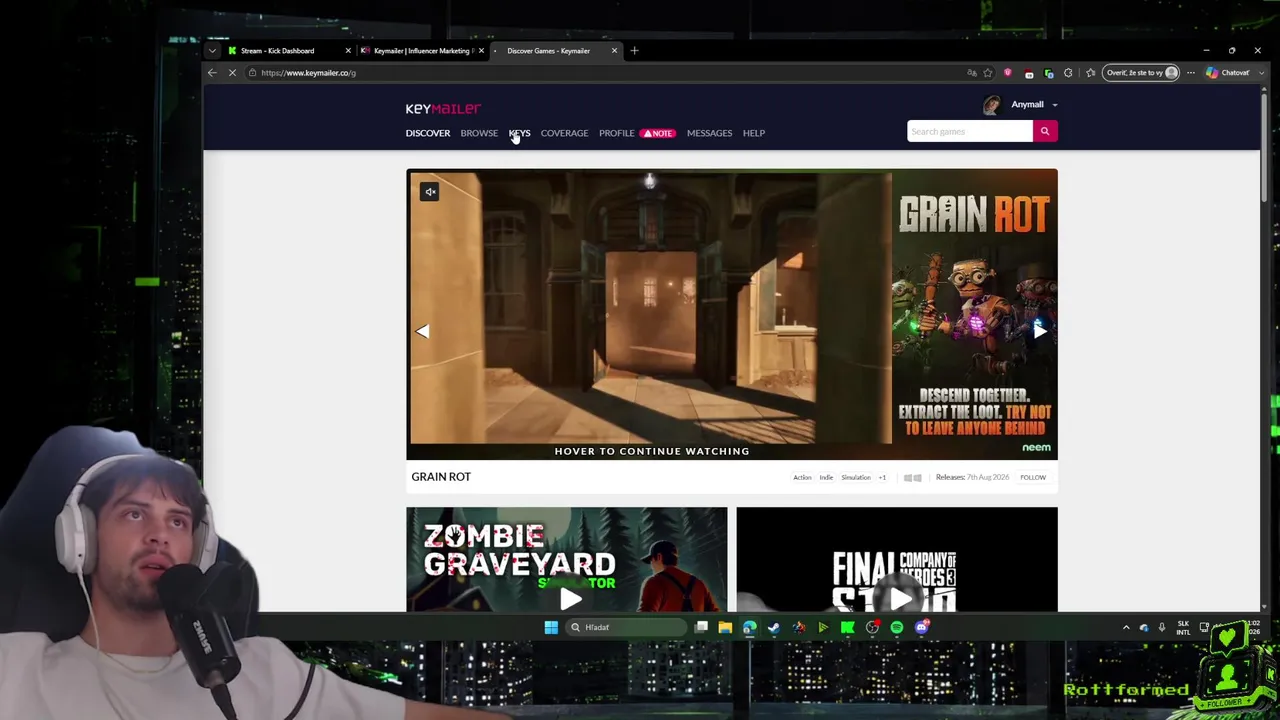Open OBS Studio from the taskbar

[x=872, y=628]
